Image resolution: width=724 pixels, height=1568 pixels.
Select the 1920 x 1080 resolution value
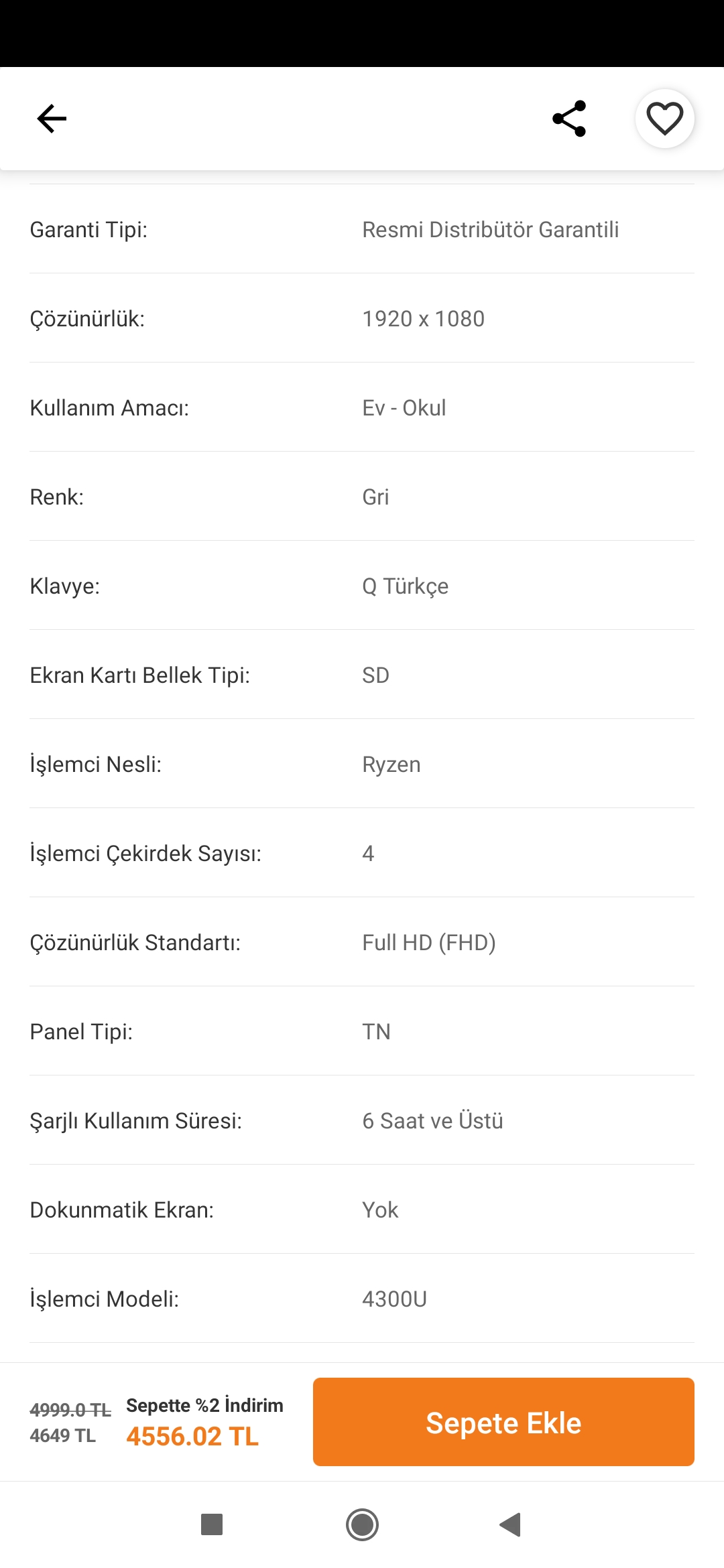click(423, 319)
